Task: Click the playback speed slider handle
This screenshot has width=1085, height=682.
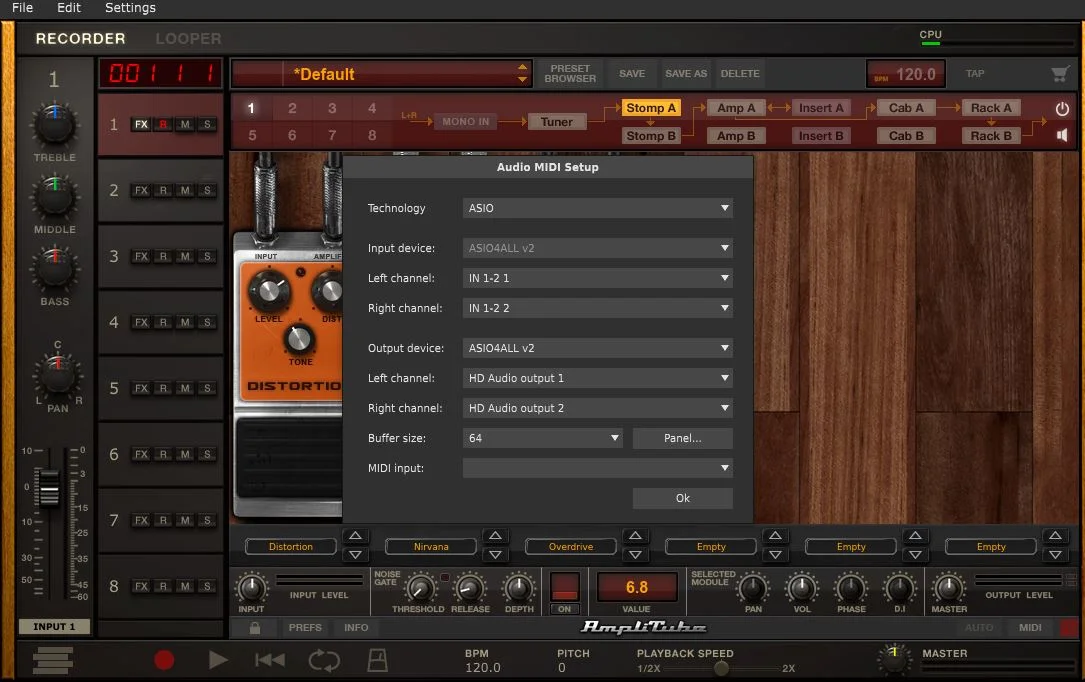Action: [721, 668]
